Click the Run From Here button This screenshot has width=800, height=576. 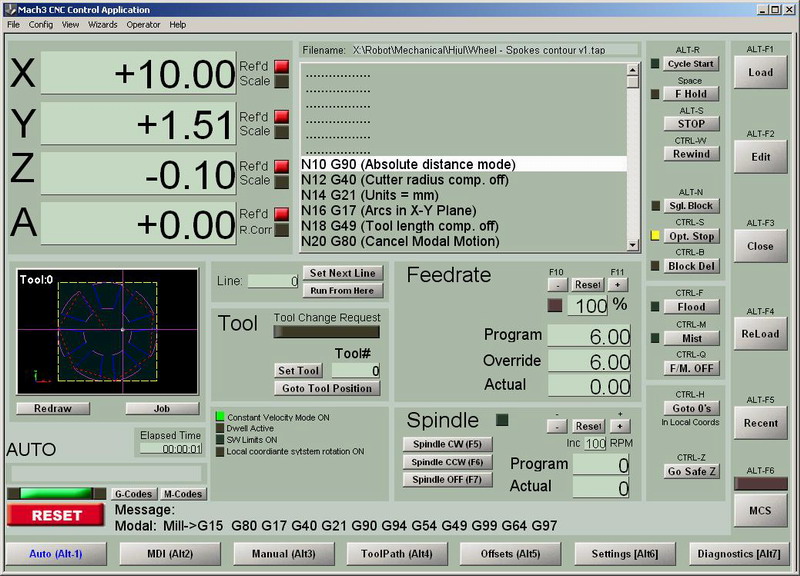(x=342, y=291)
